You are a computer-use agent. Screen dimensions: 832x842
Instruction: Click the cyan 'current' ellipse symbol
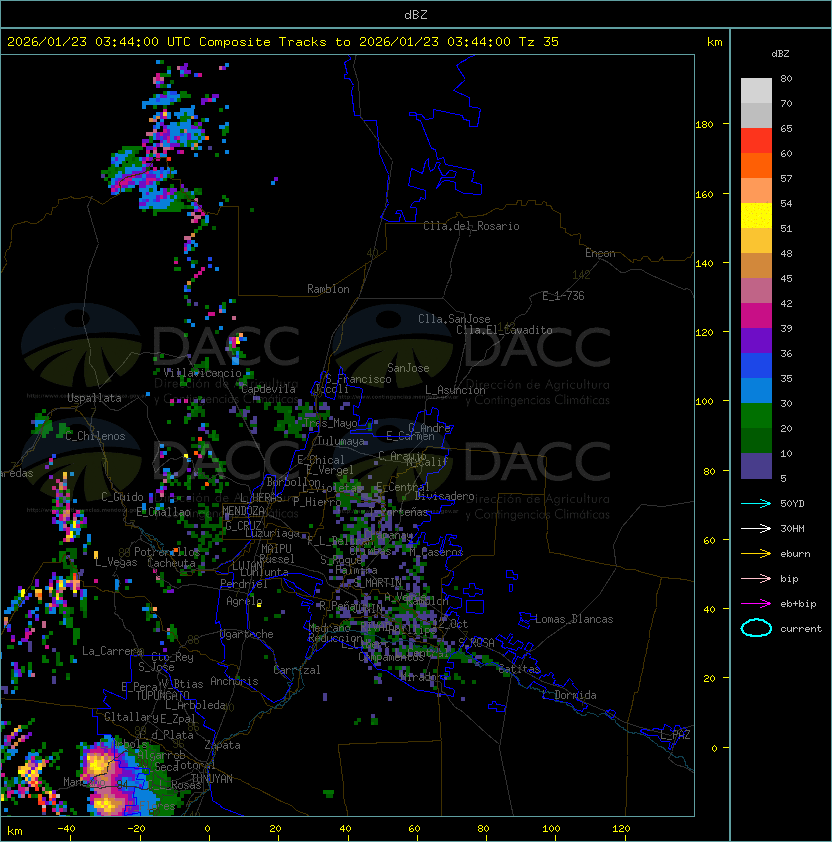click(x=756, y=628)
